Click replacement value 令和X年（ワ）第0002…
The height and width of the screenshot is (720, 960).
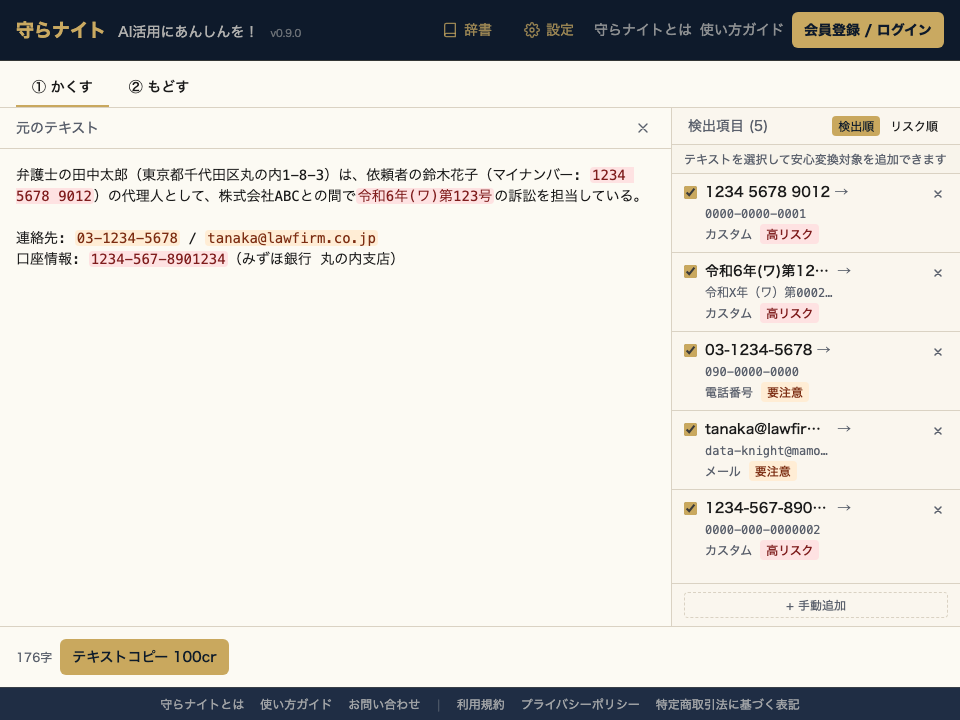pos(768,293)
